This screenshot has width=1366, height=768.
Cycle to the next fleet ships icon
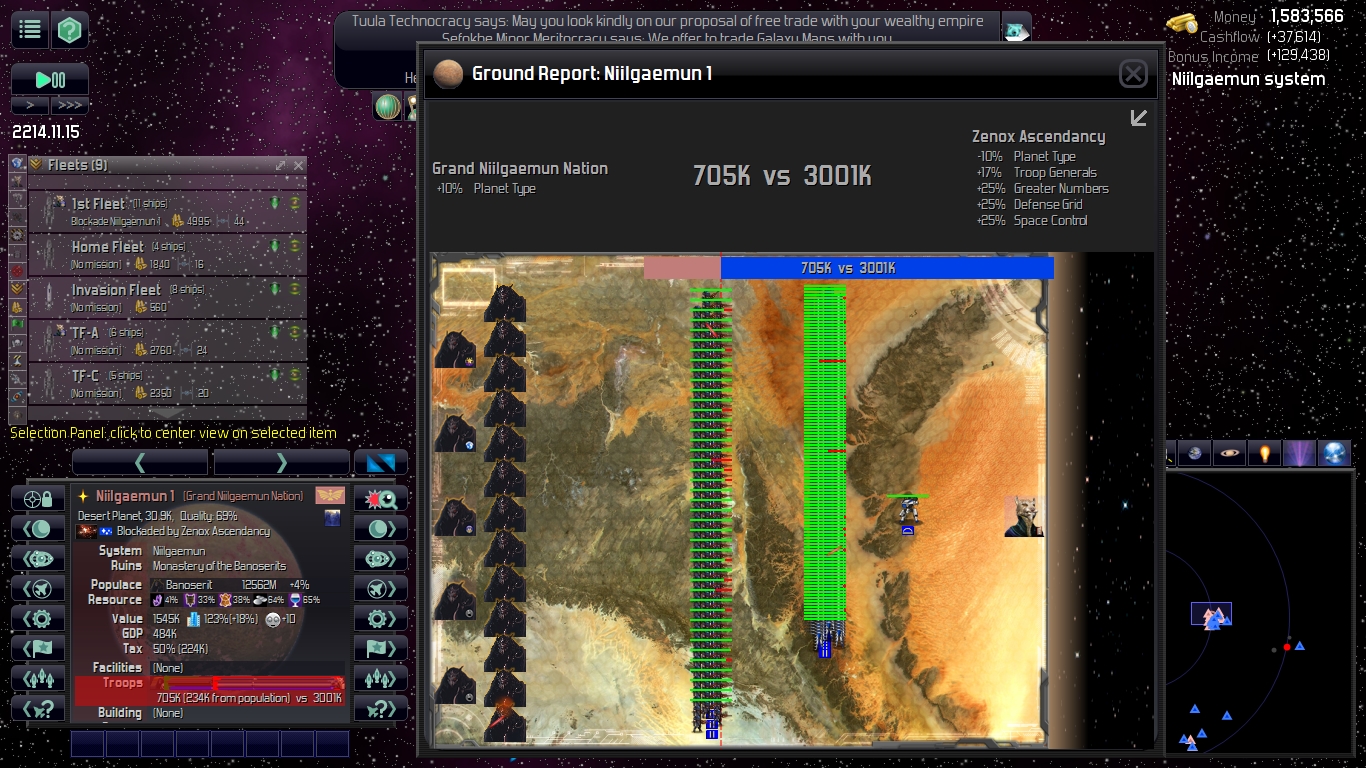point(381,679)
